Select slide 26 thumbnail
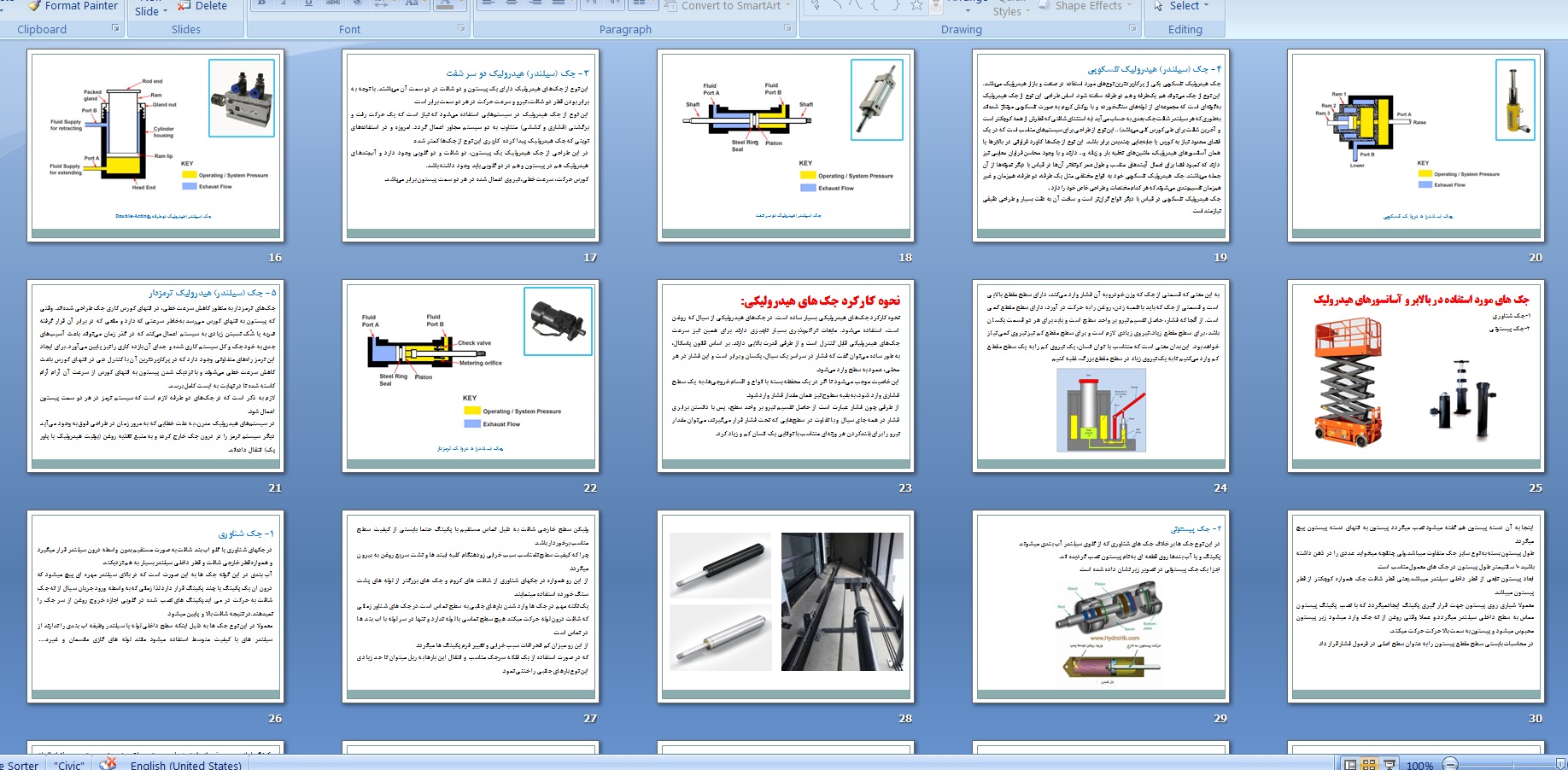 pyautogui.click(x=155, y=606)
